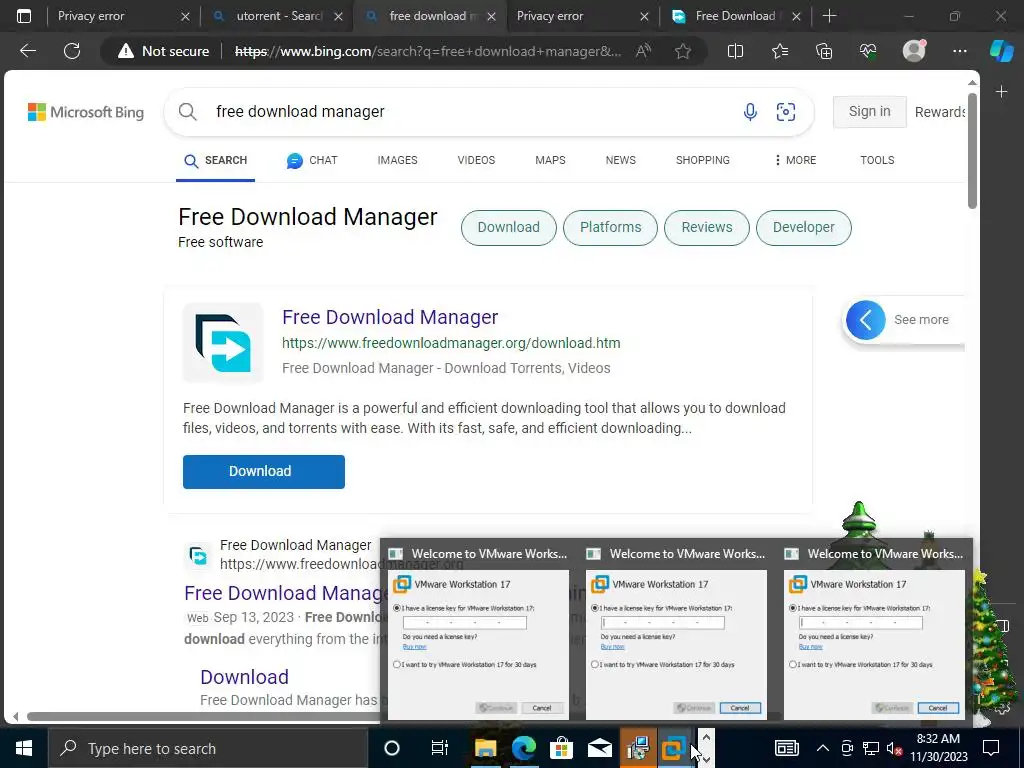Image resolution: width=1024 pixels, height=768 pixels.
Task: Start voice search with the microphone icon
Action: click(x=750, y=112)
